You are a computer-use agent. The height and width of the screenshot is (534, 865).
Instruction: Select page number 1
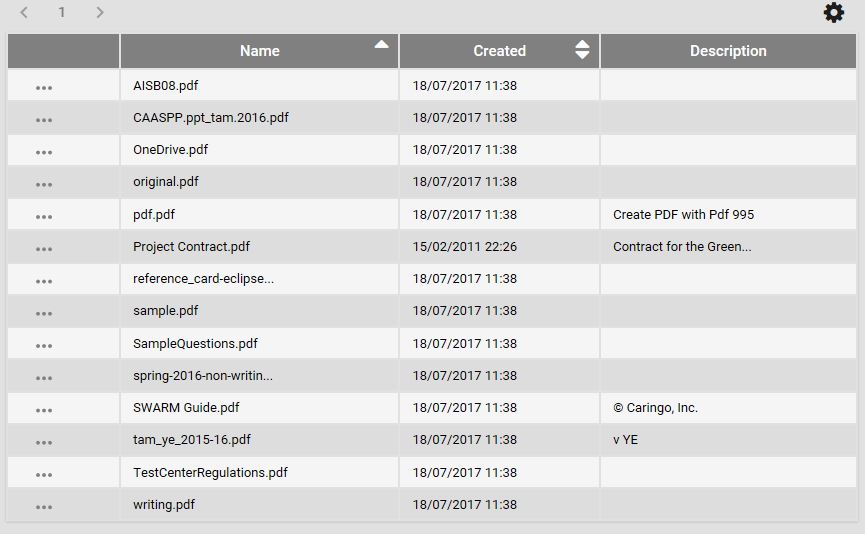62,12
